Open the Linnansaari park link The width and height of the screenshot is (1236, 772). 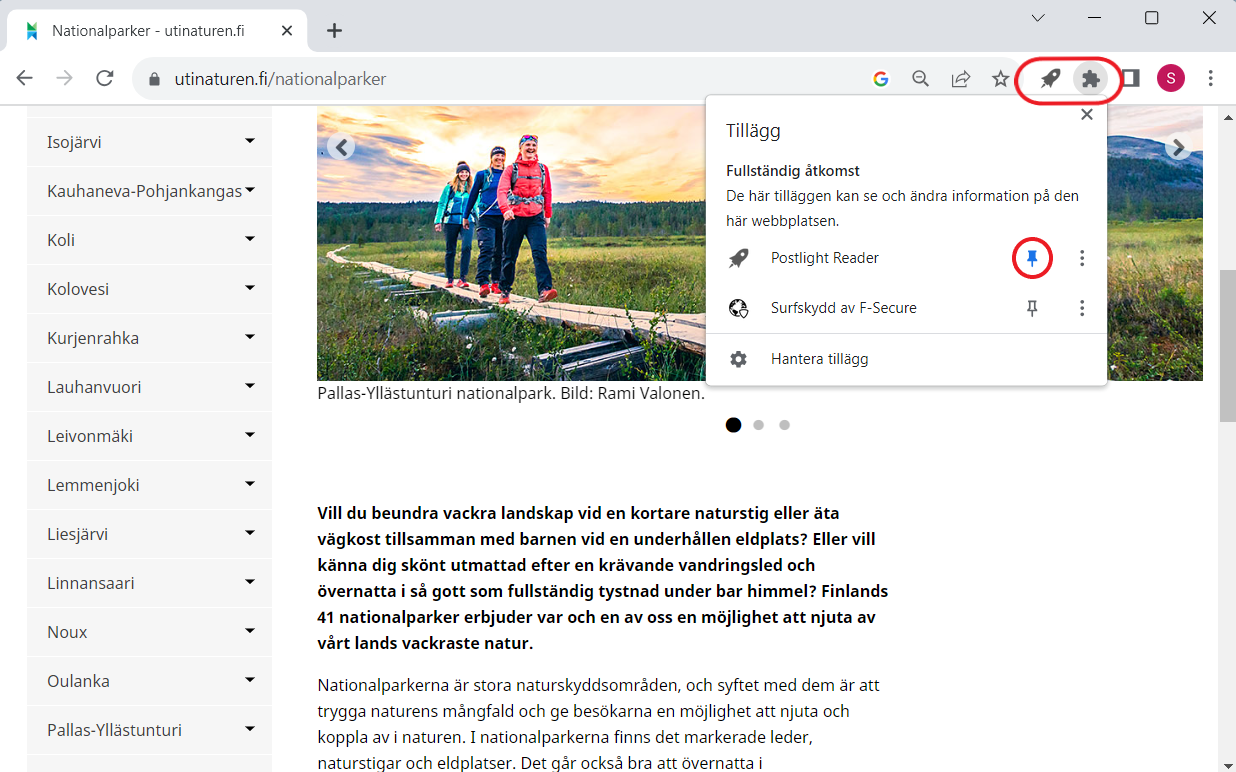click(91, 583)
